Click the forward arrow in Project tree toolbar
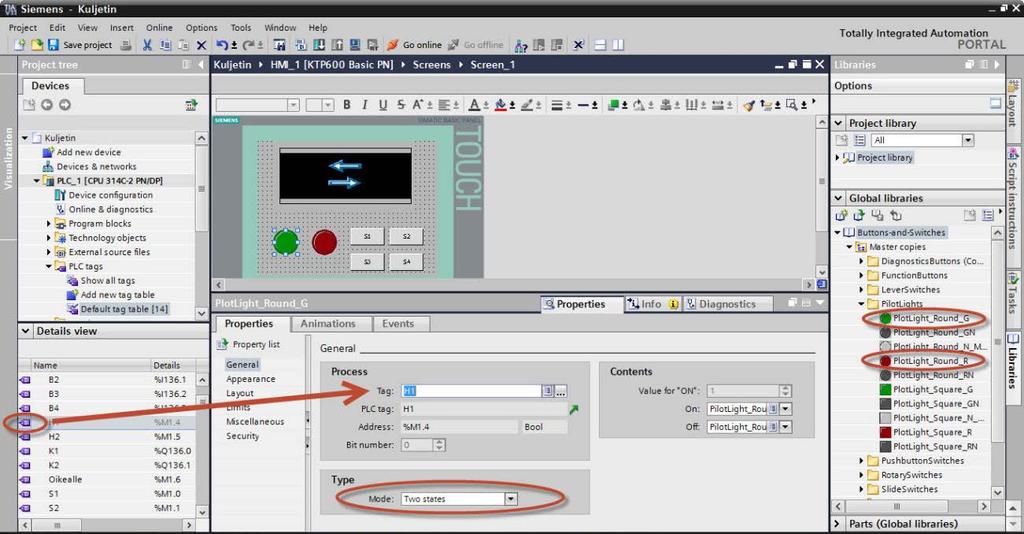 click(65, 104)
